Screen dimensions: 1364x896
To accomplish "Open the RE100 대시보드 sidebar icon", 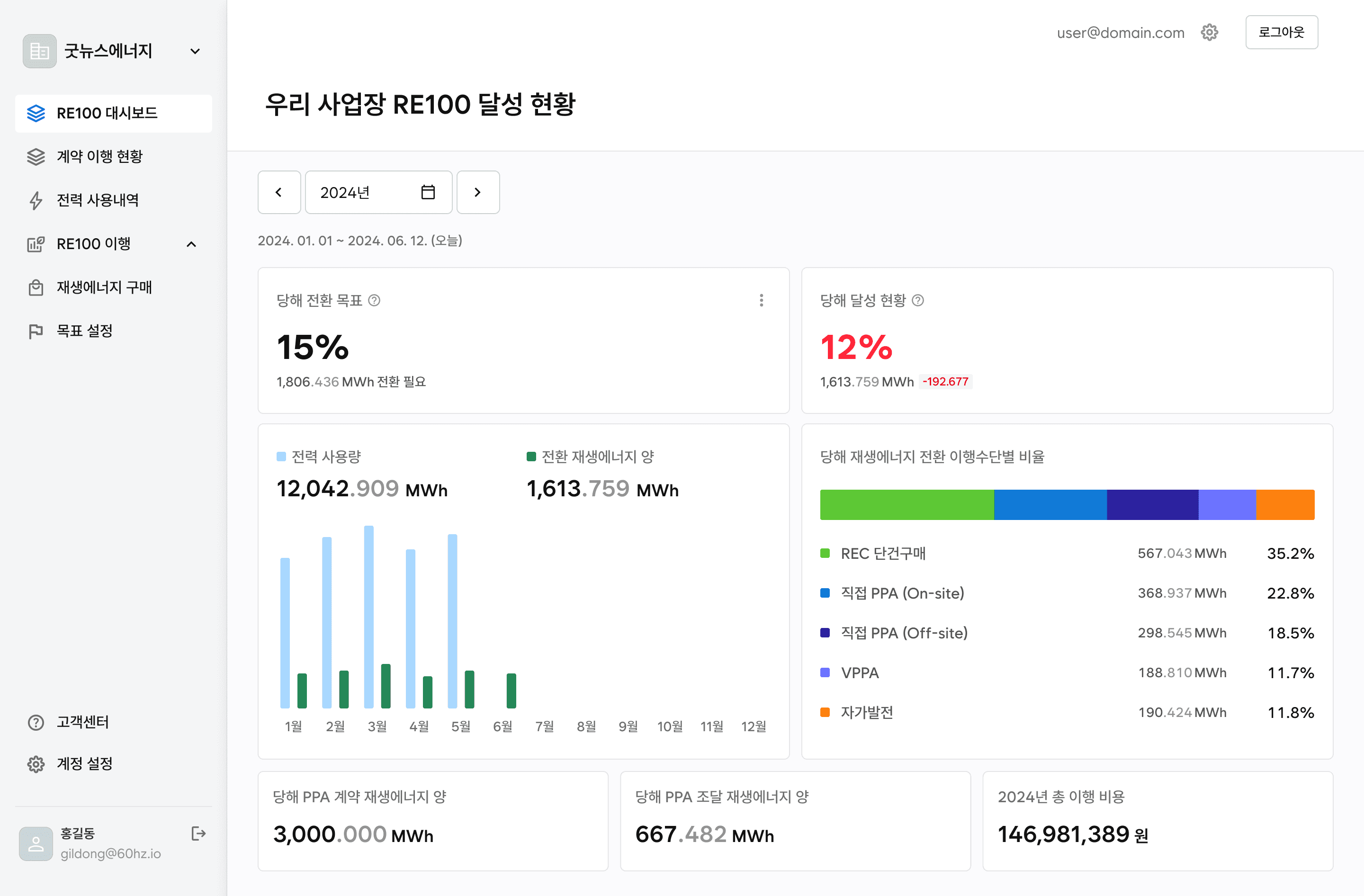I will pos(36,113).
